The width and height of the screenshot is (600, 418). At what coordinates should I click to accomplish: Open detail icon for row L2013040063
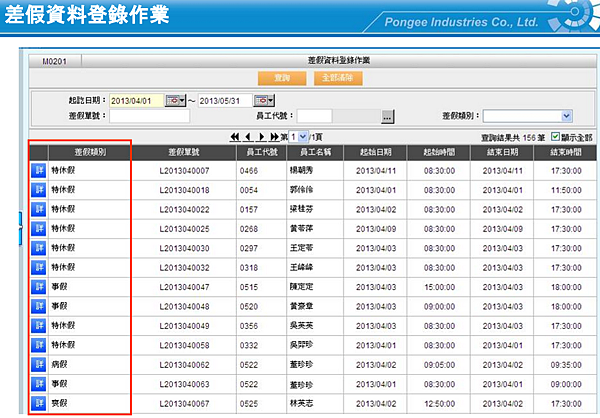39,384
